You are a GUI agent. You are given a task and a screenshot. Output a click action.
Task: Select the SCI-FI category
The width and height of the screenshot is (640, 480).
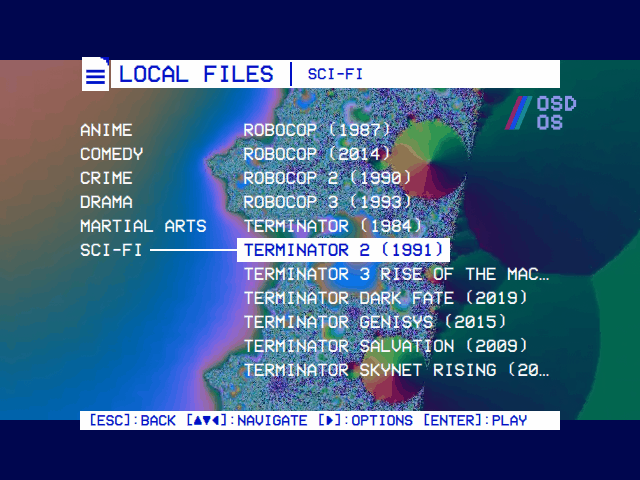coord(111,250)
